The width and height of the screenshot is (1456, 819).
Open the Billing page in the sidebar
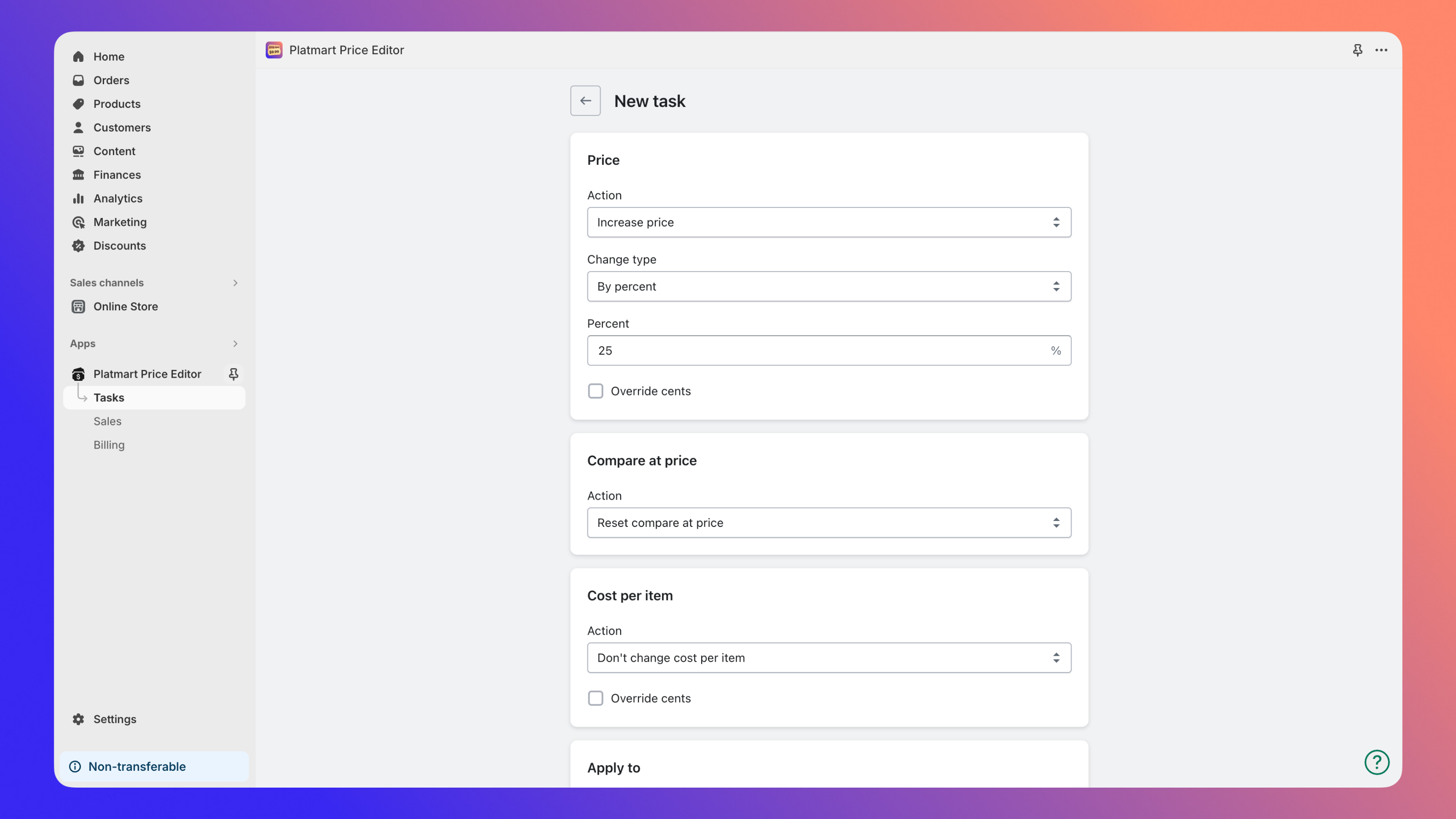(x=109, y=444)
